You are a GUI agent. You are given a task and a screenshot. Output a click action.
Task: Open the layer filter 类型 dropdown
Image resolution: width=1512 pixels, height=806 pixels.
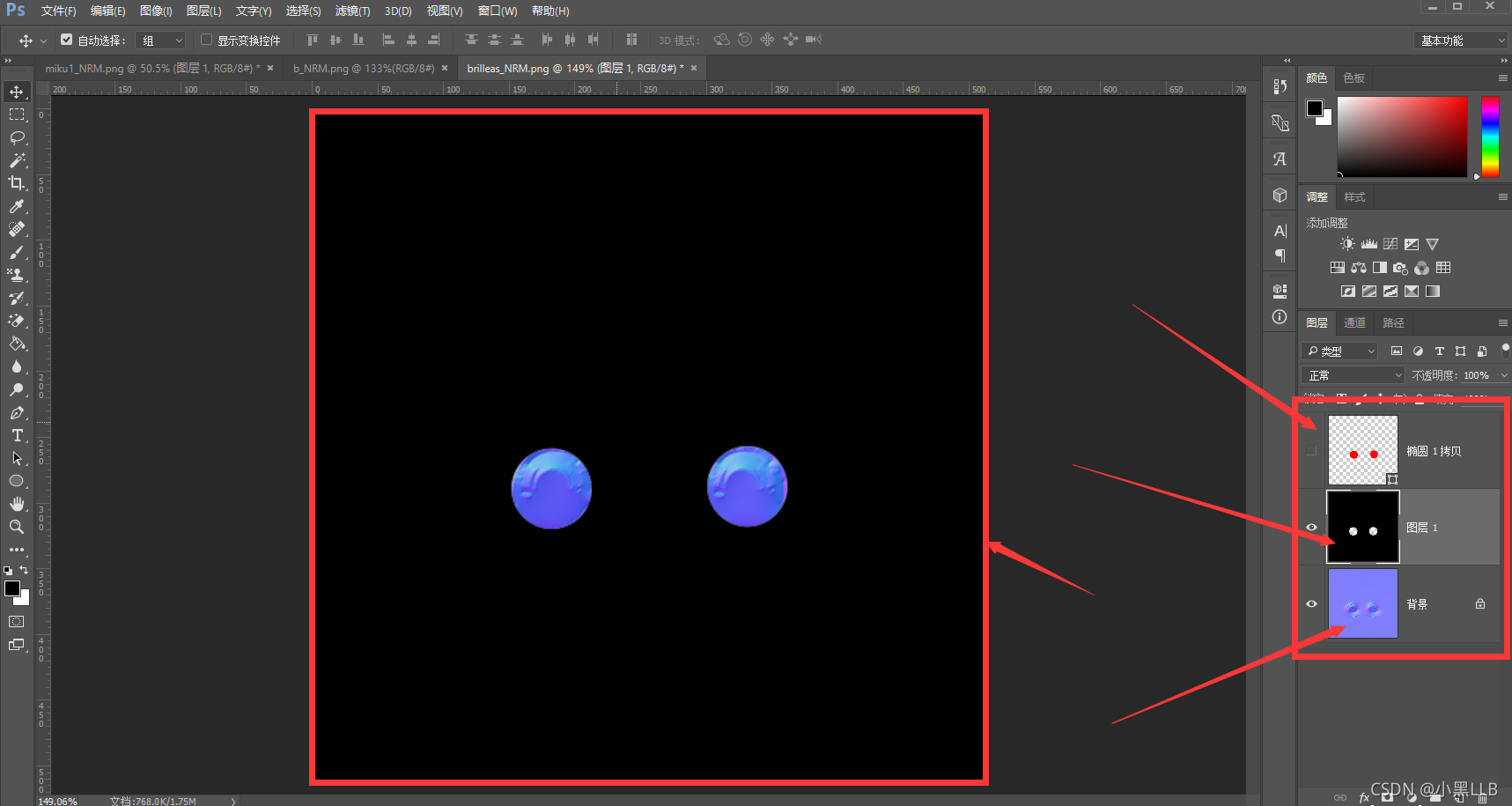click(1339, 351)
